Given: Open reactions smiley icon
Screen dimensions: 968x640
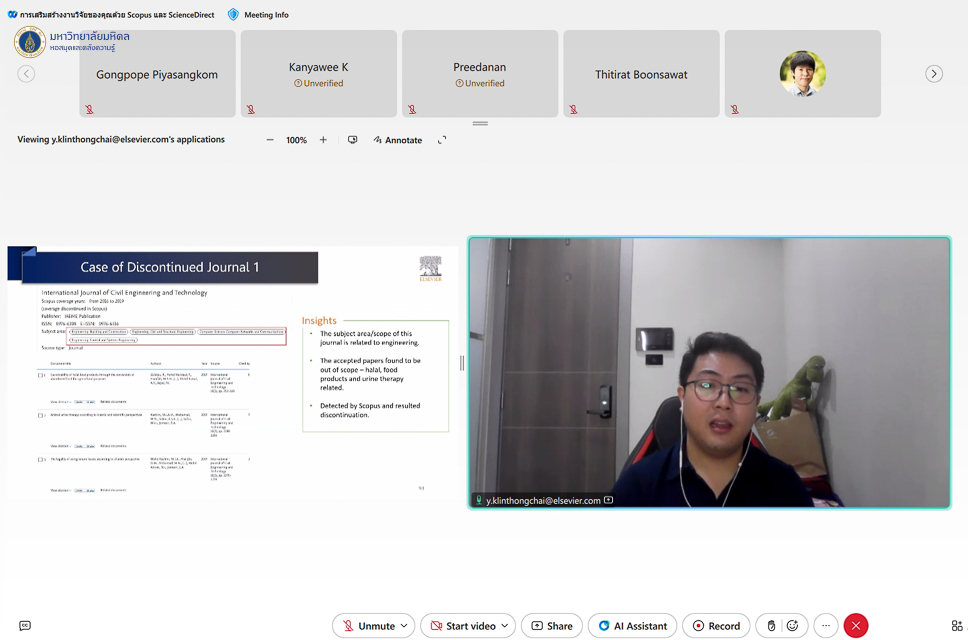Looking at the screenshot, I should tap(792, 626).
